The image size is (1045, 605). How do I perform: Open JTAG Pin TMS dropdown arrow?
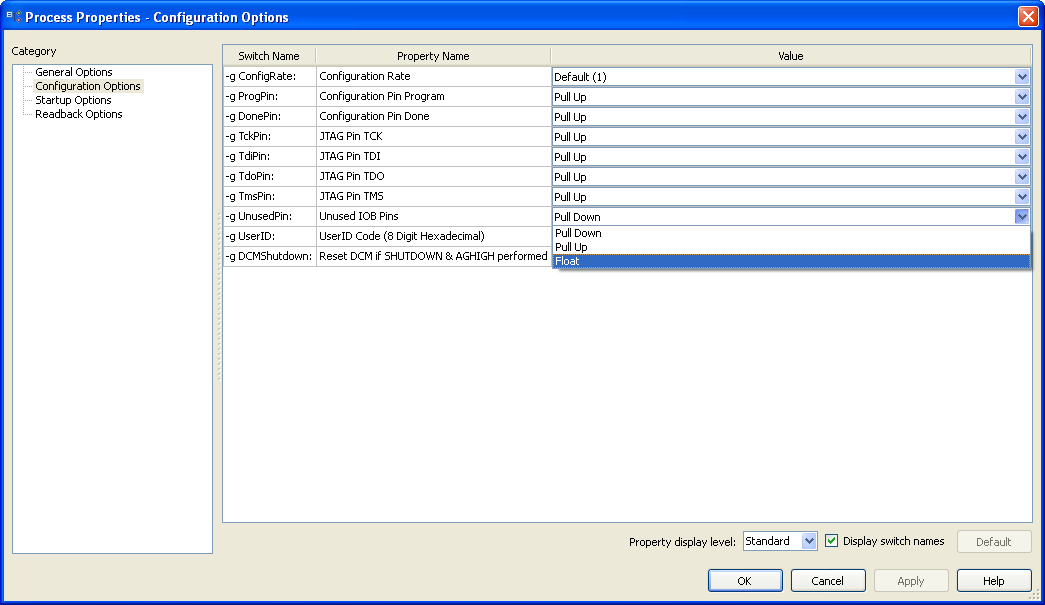1022,197
